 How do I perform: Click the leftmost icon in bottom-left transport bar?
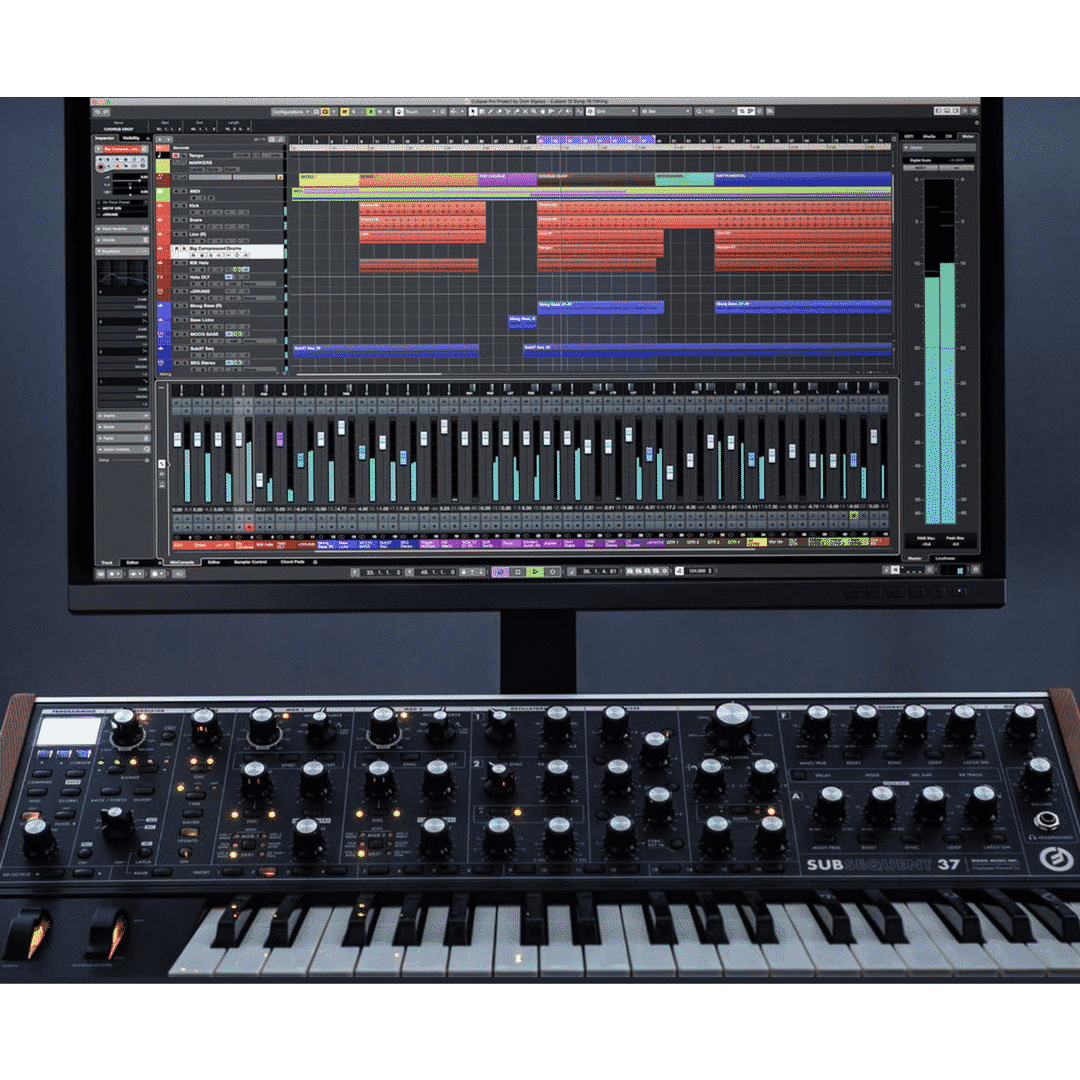click(x=101, y=573)
